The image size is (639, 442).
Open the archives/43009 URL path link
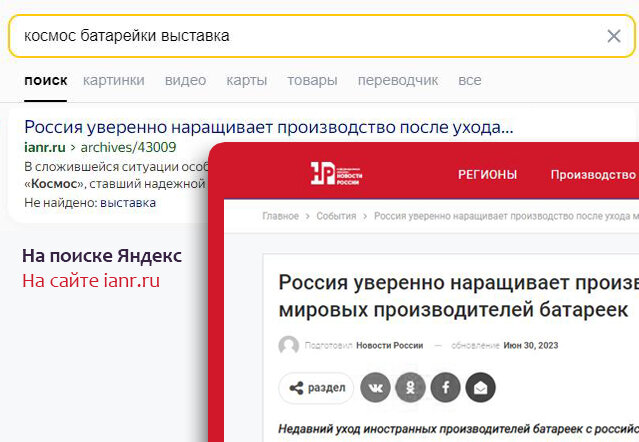(128, 147)
